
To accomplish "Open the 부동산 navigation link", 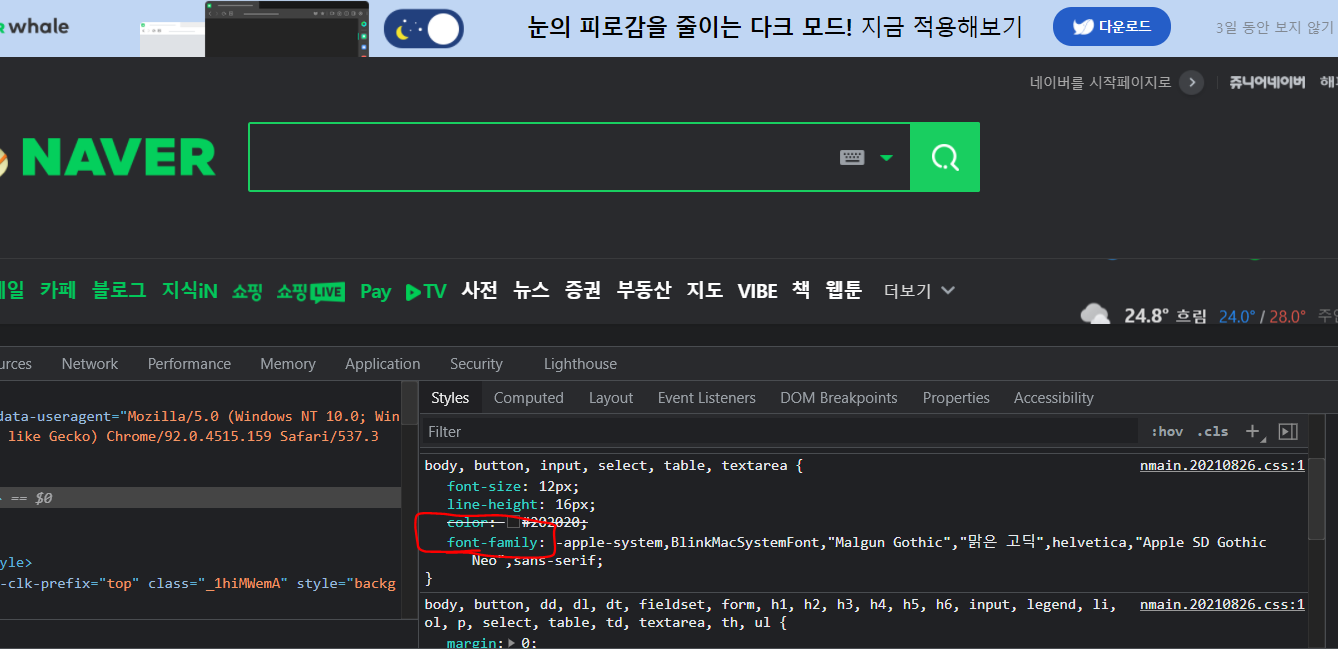I will (644, 290).
